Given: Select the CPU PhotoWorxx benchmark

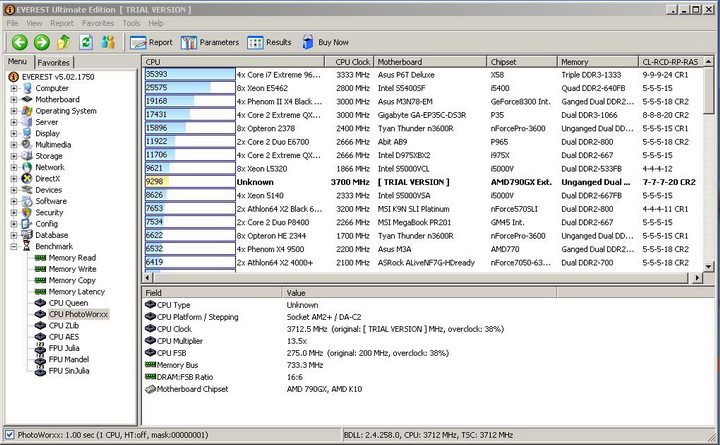Looking at the screenshot, I should (x=79, y=314).
